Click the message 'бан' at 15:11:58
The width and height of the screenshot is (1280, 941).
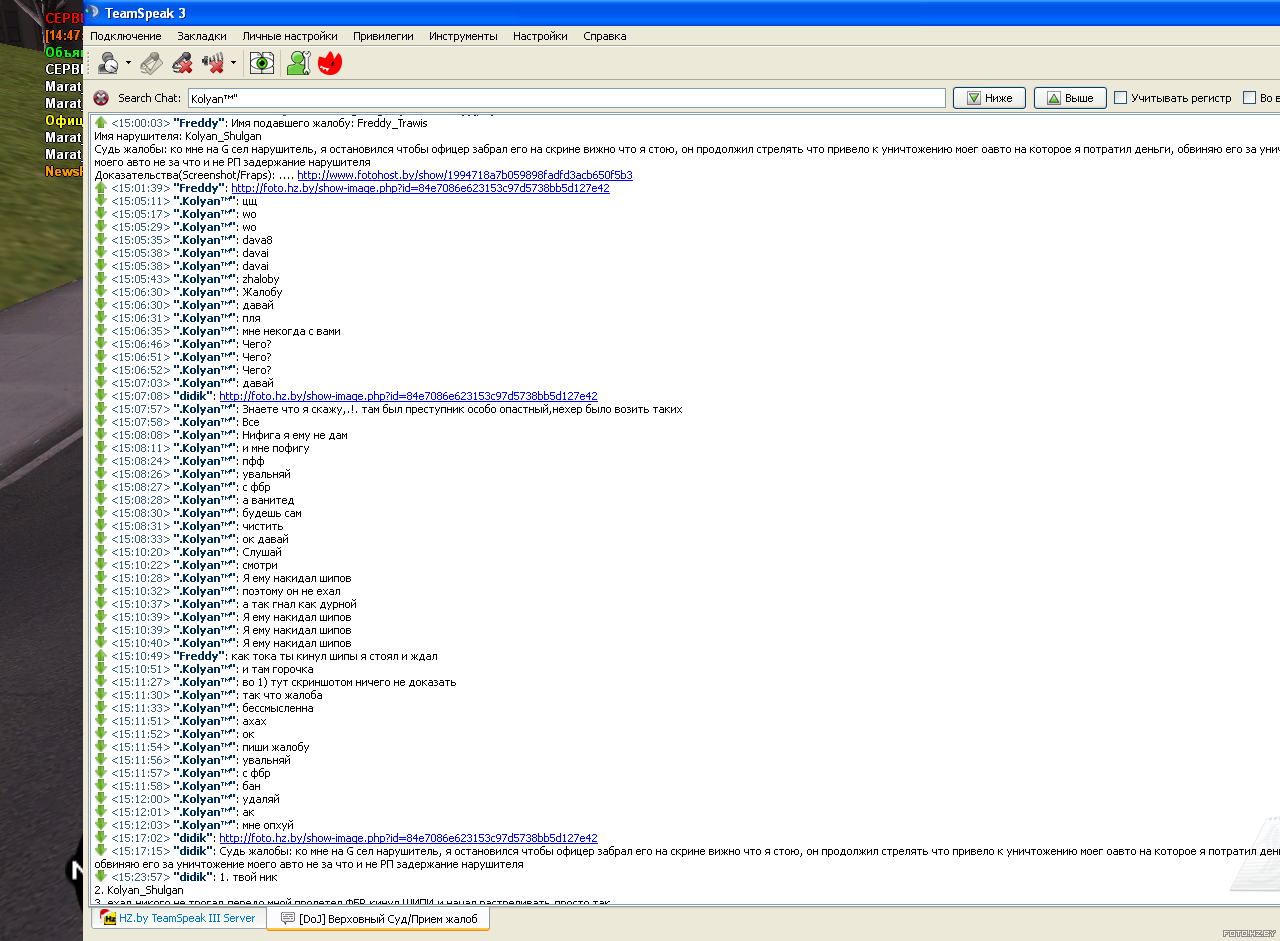tap(251, 786)
